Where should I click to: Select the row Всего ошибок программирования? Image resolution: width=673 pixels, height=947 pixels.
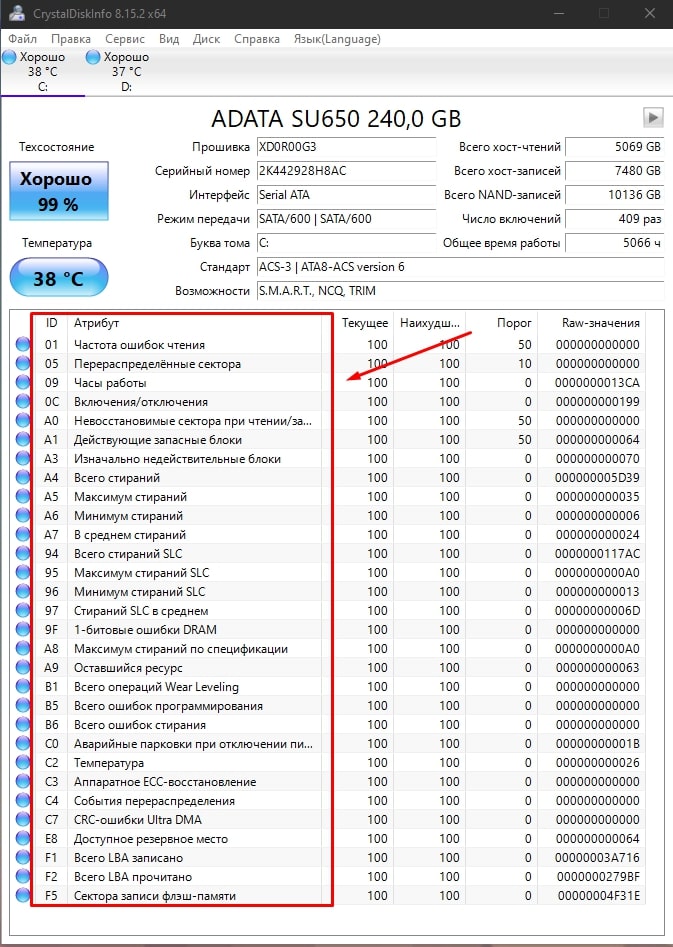[330, 706]
